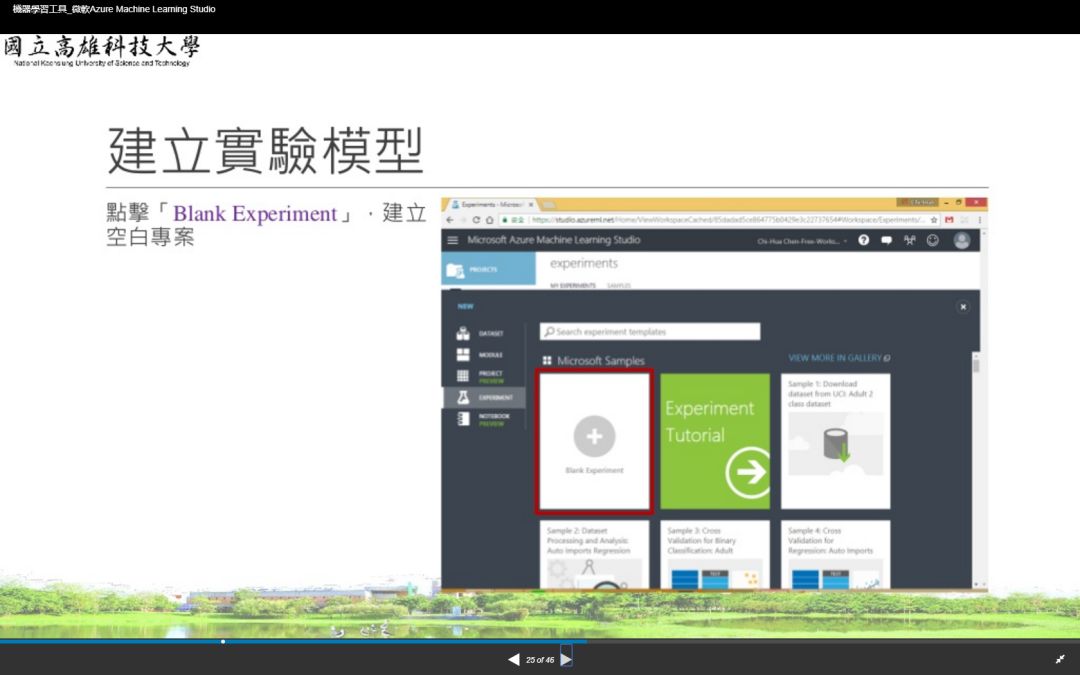Select NOTEBOOK preview in the NEW menu
The width and height of the screenshot is (1080, 675).
click(x=484, y=419)
